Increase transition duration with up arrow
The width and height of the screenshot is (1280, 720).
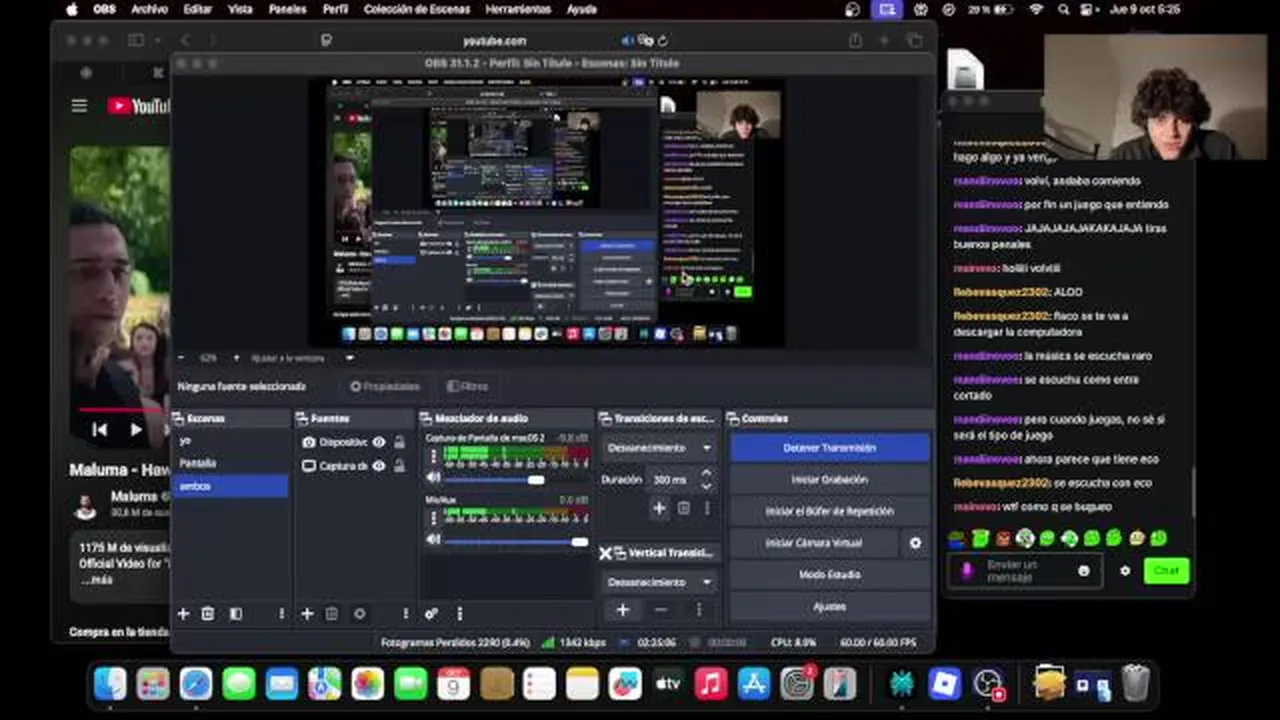coord(707,474)
